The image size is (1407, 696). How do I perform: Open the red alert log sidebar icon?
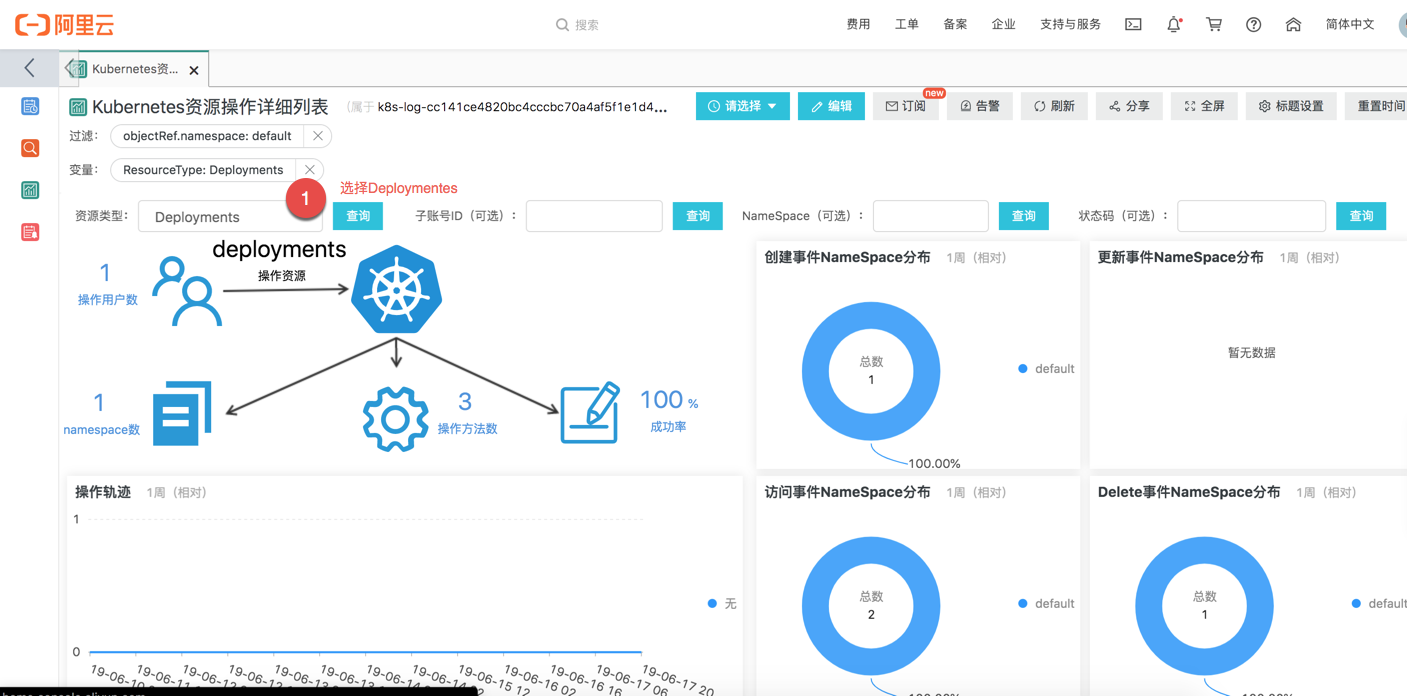click(29, 231)
